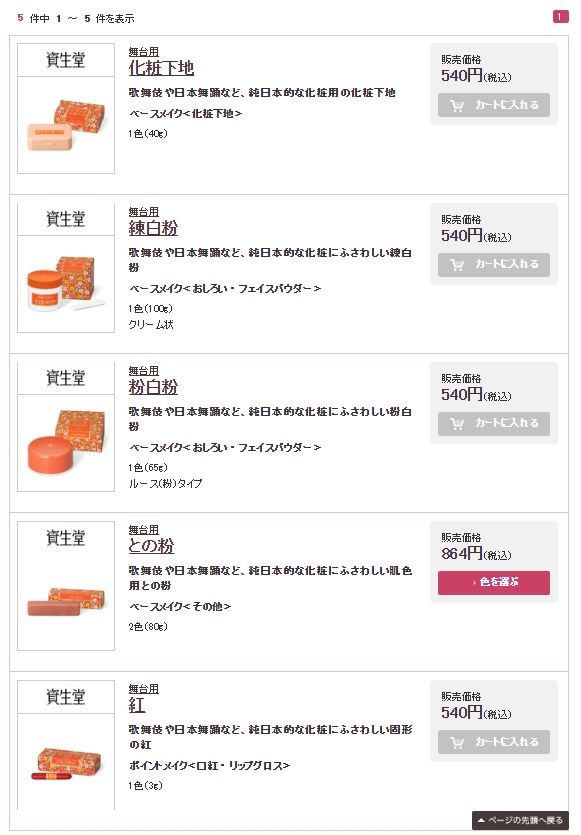The width and height of the screenshot is (581, 835).
Task: Click cart icon for 紅
Action: pos(457,742)
